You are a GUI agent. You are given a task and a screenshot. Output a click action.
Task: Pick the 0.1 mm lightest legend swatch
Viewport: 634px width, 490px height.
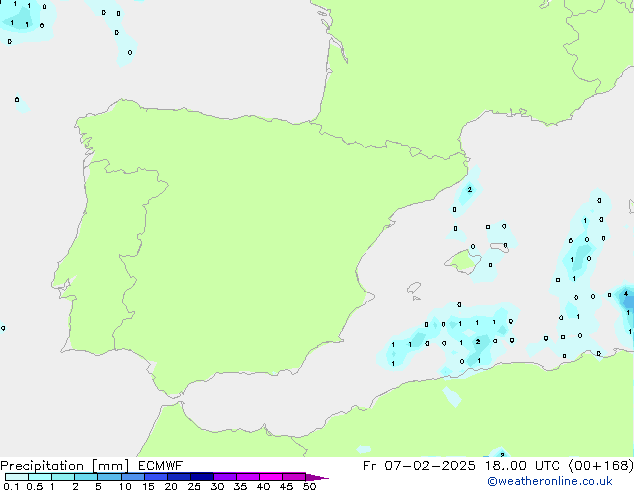pyautogui.click(x=16, y=478)
